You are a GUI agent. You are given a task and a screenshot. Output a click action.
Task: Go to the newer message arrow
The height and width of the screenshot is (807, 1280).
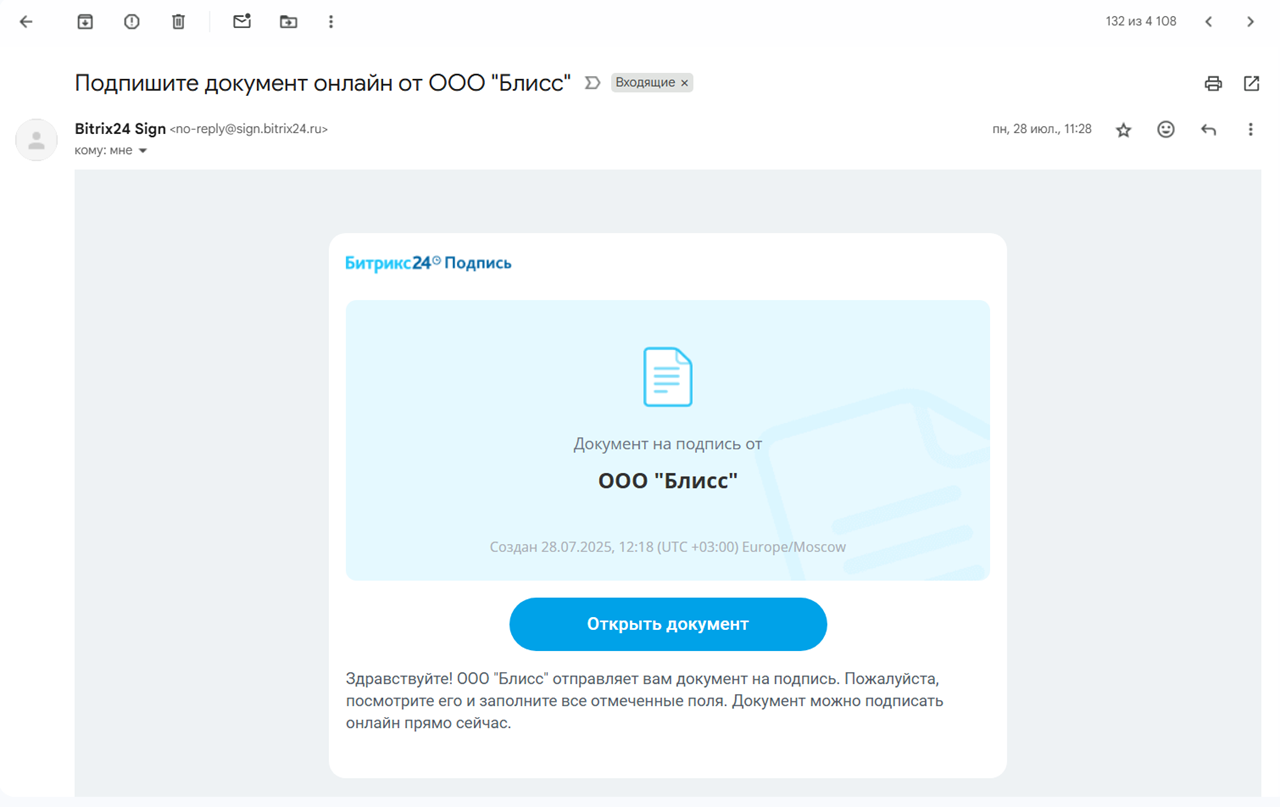tap(1209, 22)
